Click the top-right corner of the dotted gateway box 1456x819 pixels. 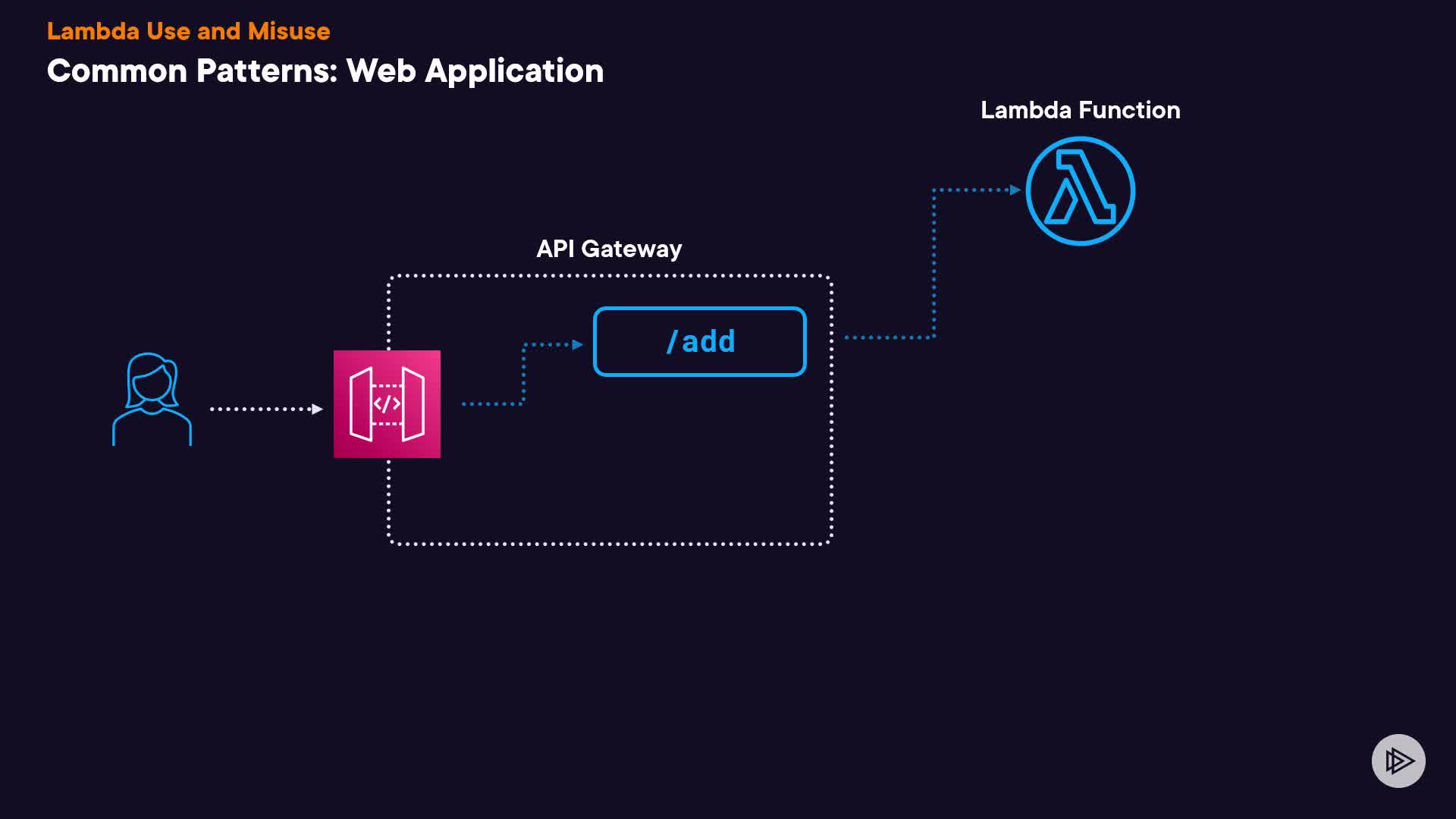pos(830,278)
